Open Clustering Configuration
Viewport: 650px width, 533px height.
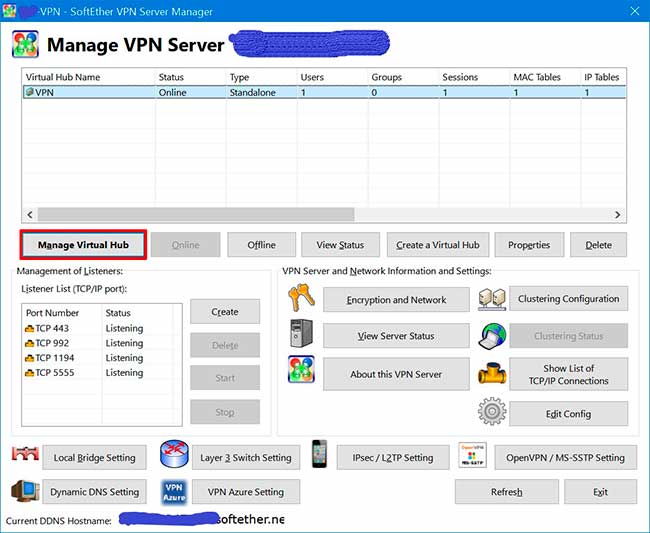click(569, 299)
